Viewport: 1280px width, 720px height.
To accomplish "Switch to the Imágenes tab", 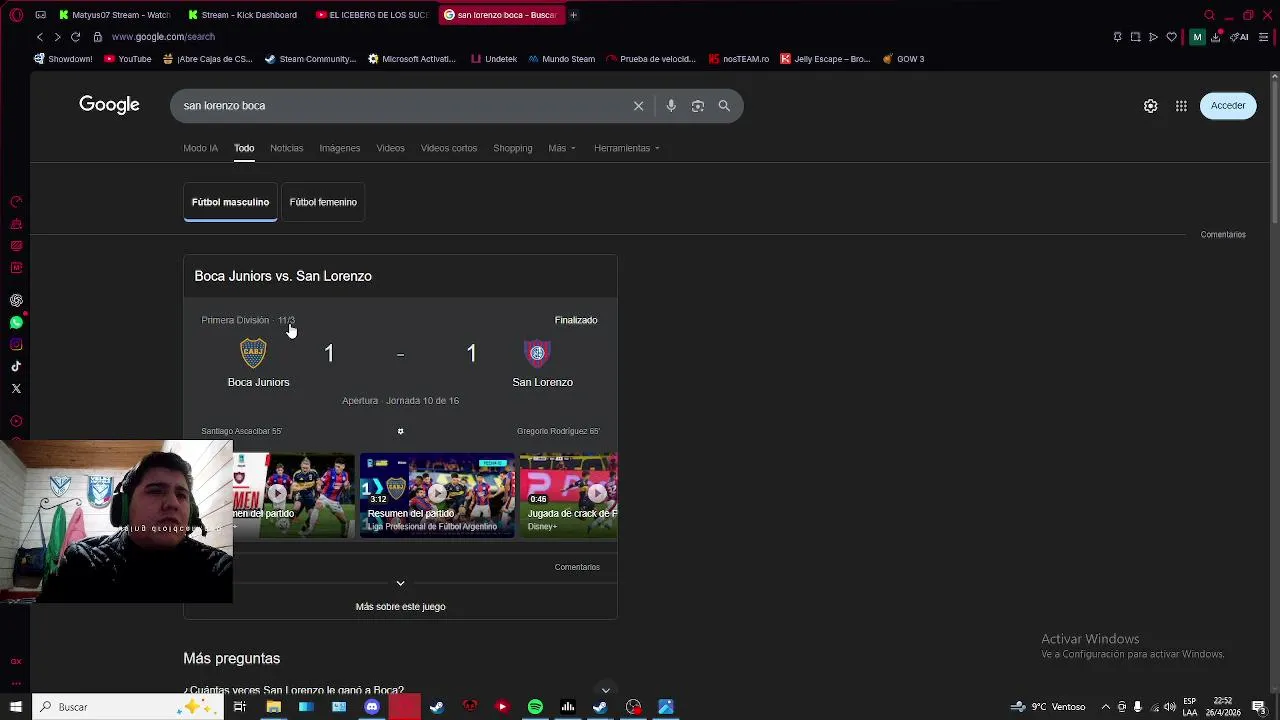I will pyautogui.click(x=339, y=148).
